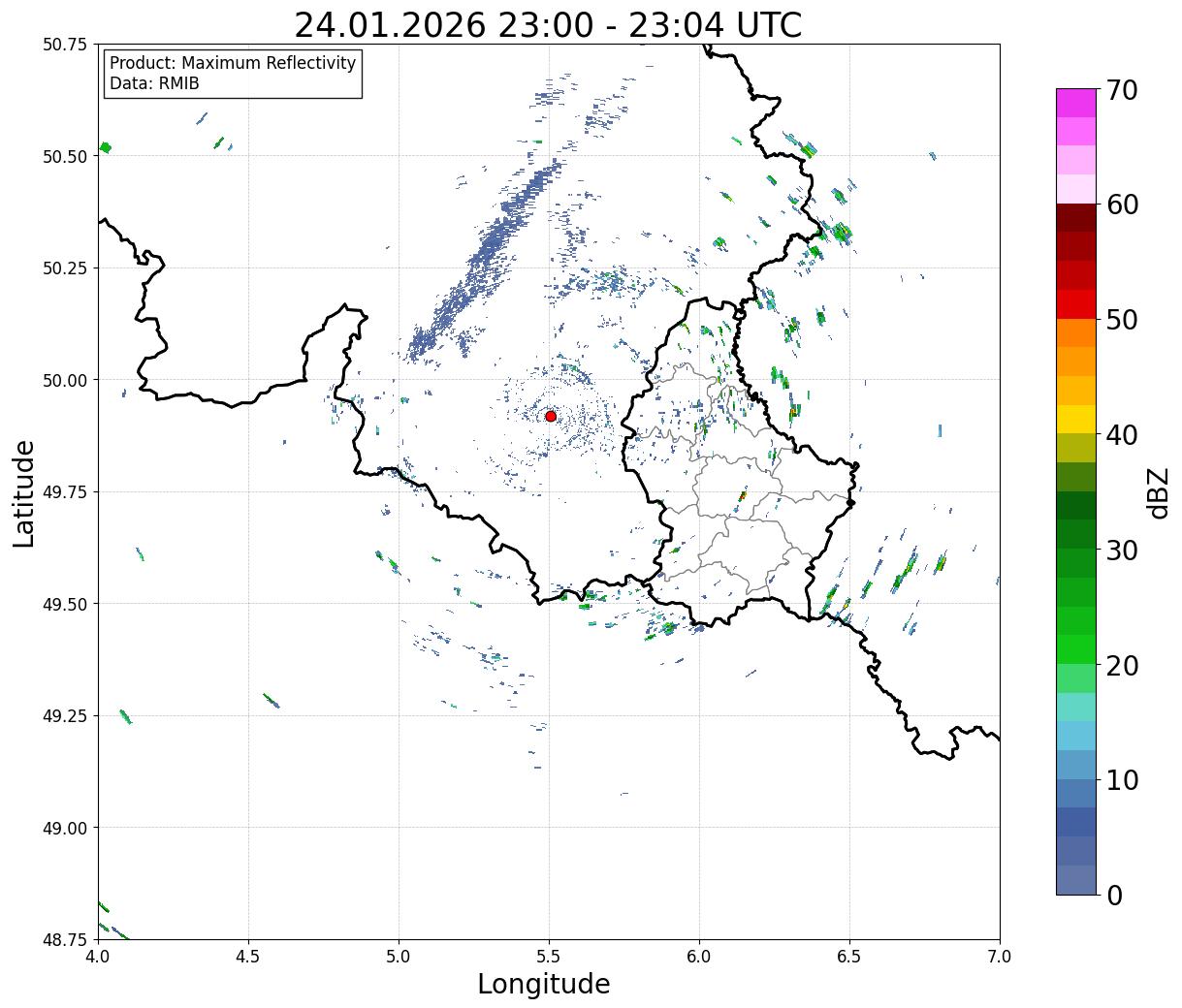Viewport: 1182px width, 1008px height.
Task: Click the yellow colorbar segment above 40
Action: 1076,420
